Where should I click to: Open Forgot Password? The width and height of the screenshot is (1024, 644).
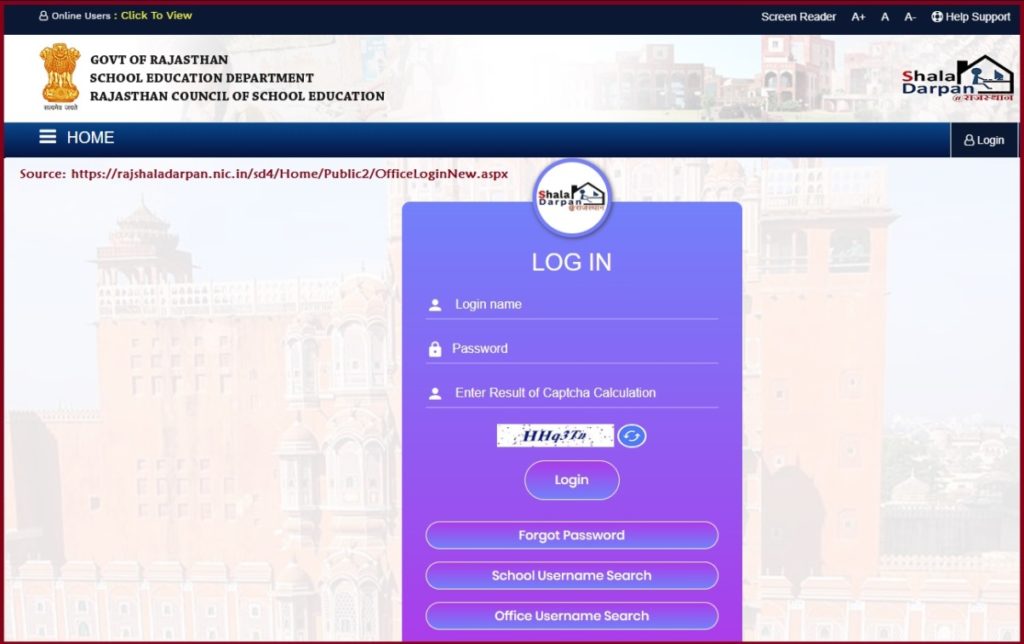[571, 535]
